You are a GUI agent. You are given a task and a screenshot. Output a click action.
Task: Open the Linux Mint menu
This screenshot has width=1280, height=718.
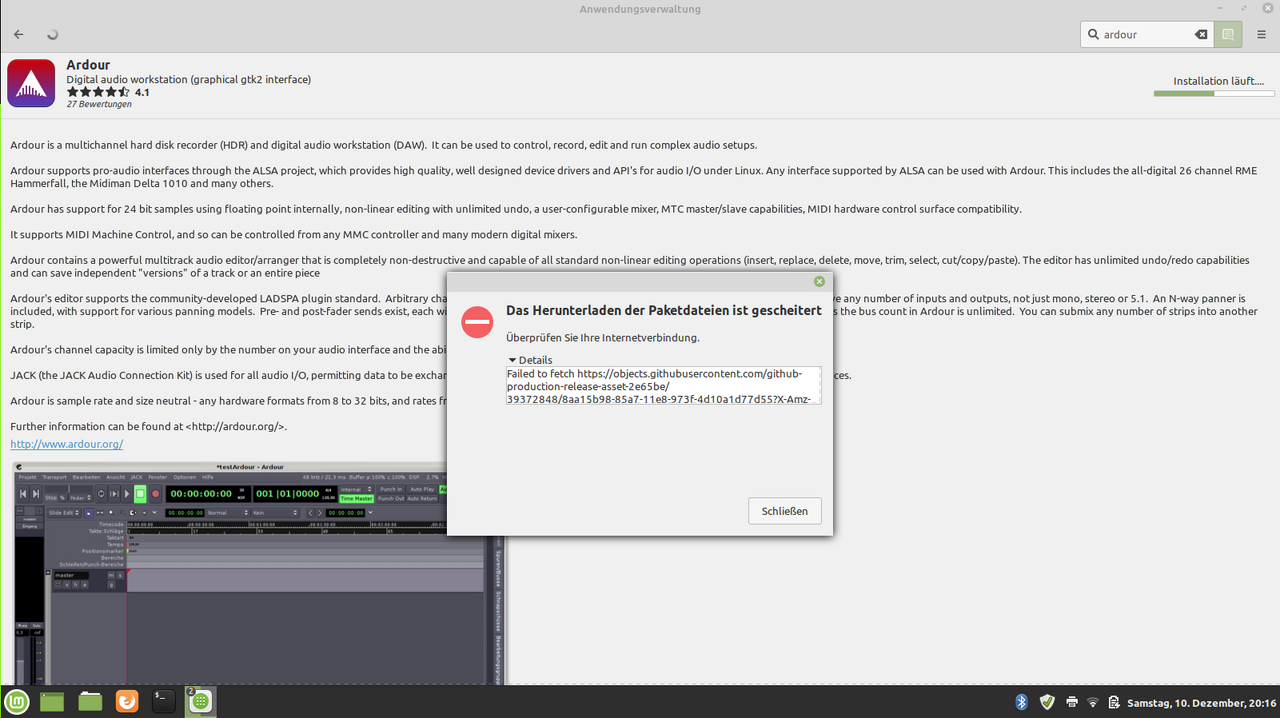click(x=15, y=702)
